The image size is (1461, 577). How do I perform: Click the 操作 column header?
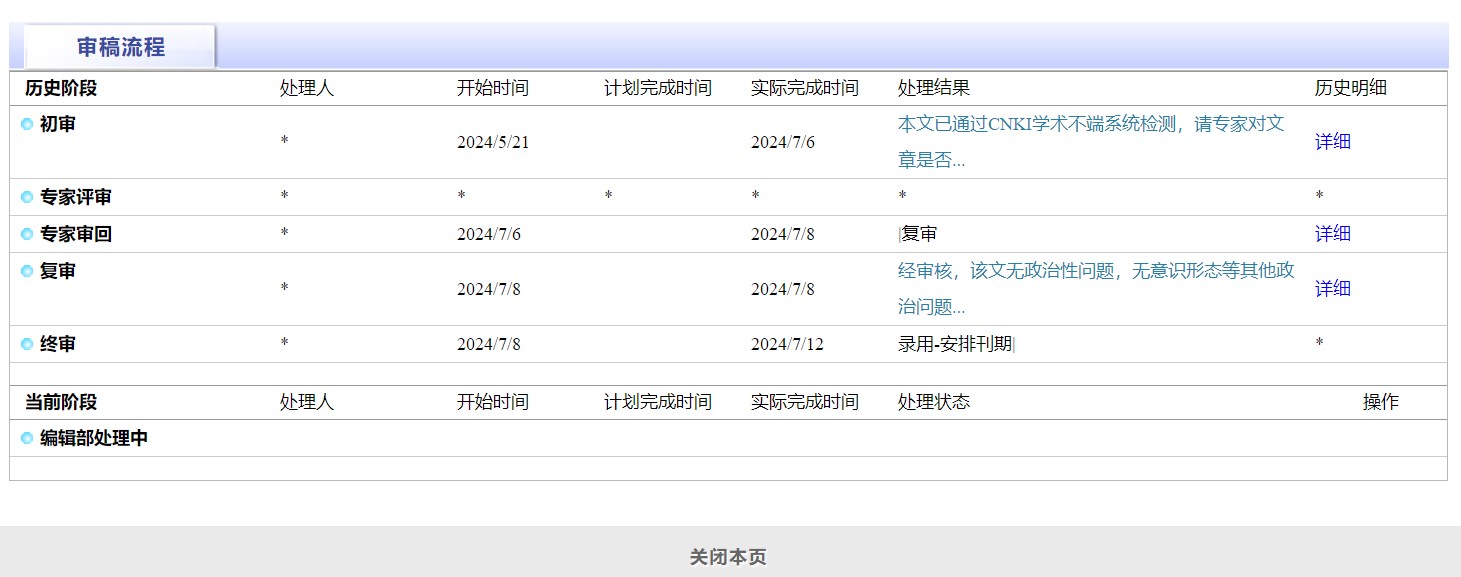(1380, 402)
